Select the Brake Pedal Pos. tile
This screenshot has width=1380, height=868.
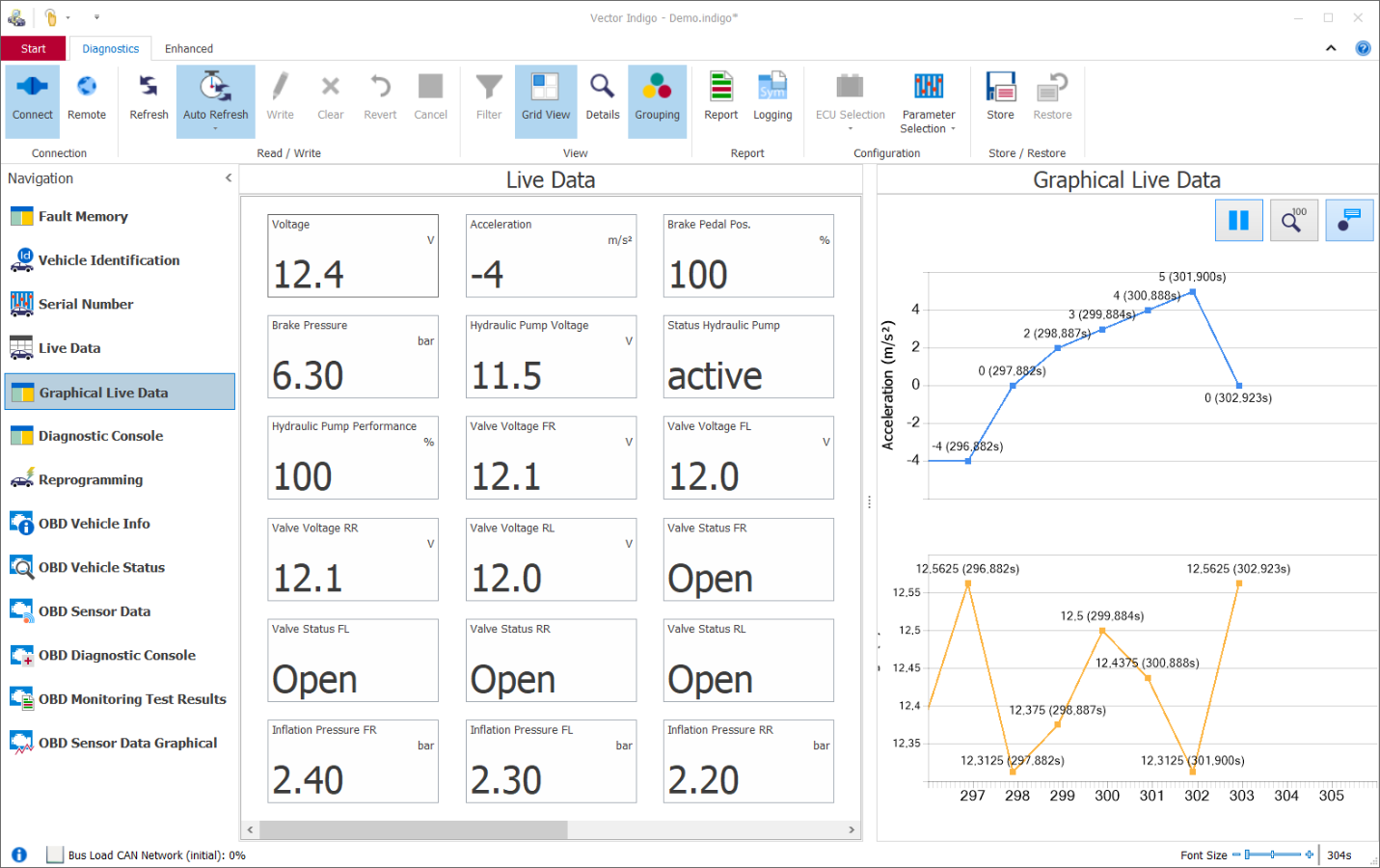pyautogui.click(x=748, y=256)
